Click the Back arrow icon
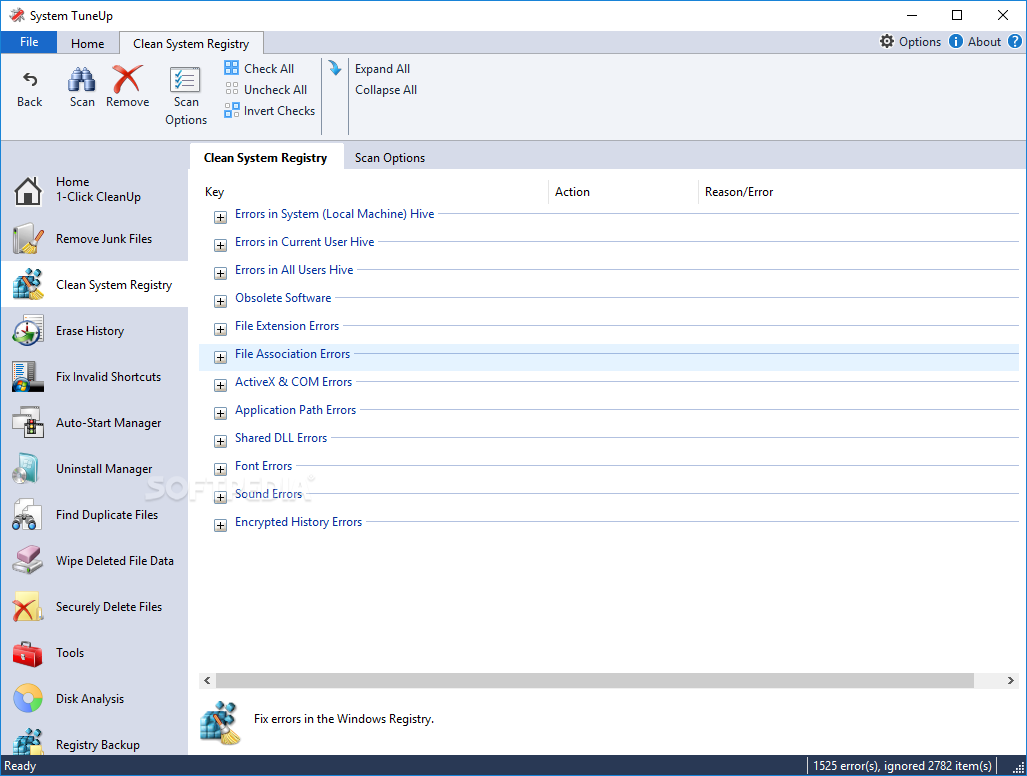 (x=29, y=79)
